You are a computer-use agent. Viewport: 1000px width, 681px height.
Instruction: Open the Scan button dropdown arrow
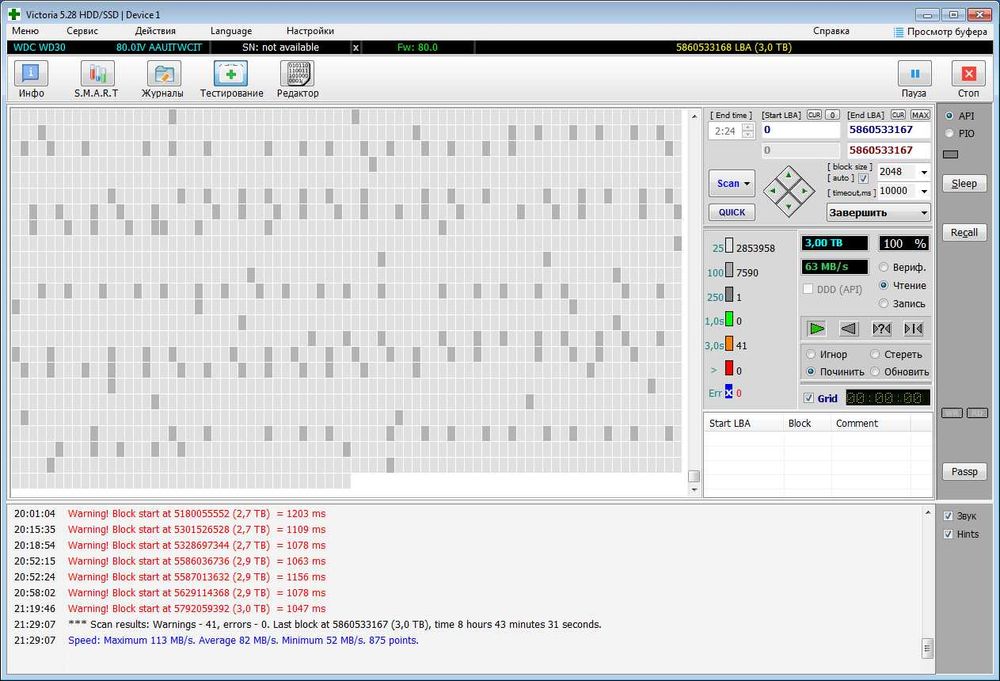[747, 184]
